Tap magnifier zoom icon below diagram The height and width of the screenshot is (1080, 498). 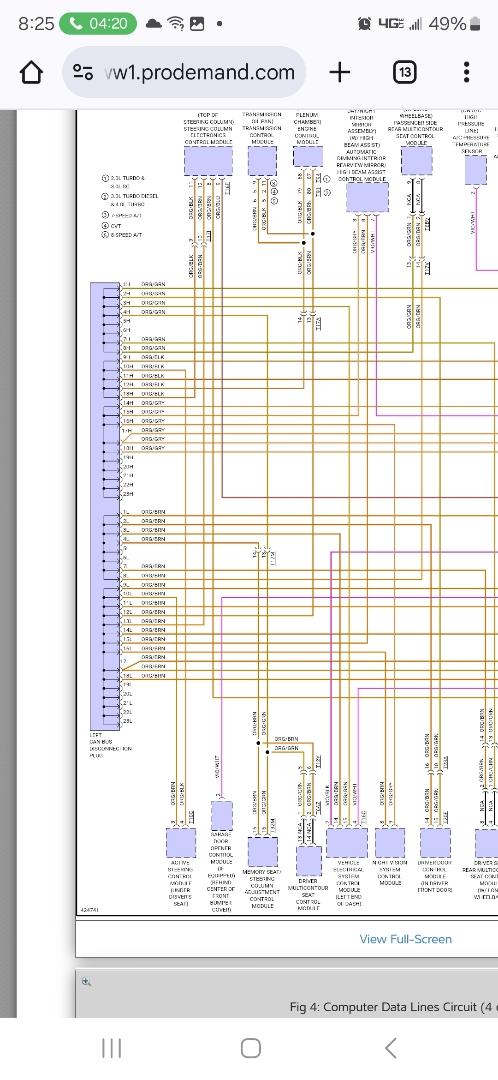[x=86, y=982]
